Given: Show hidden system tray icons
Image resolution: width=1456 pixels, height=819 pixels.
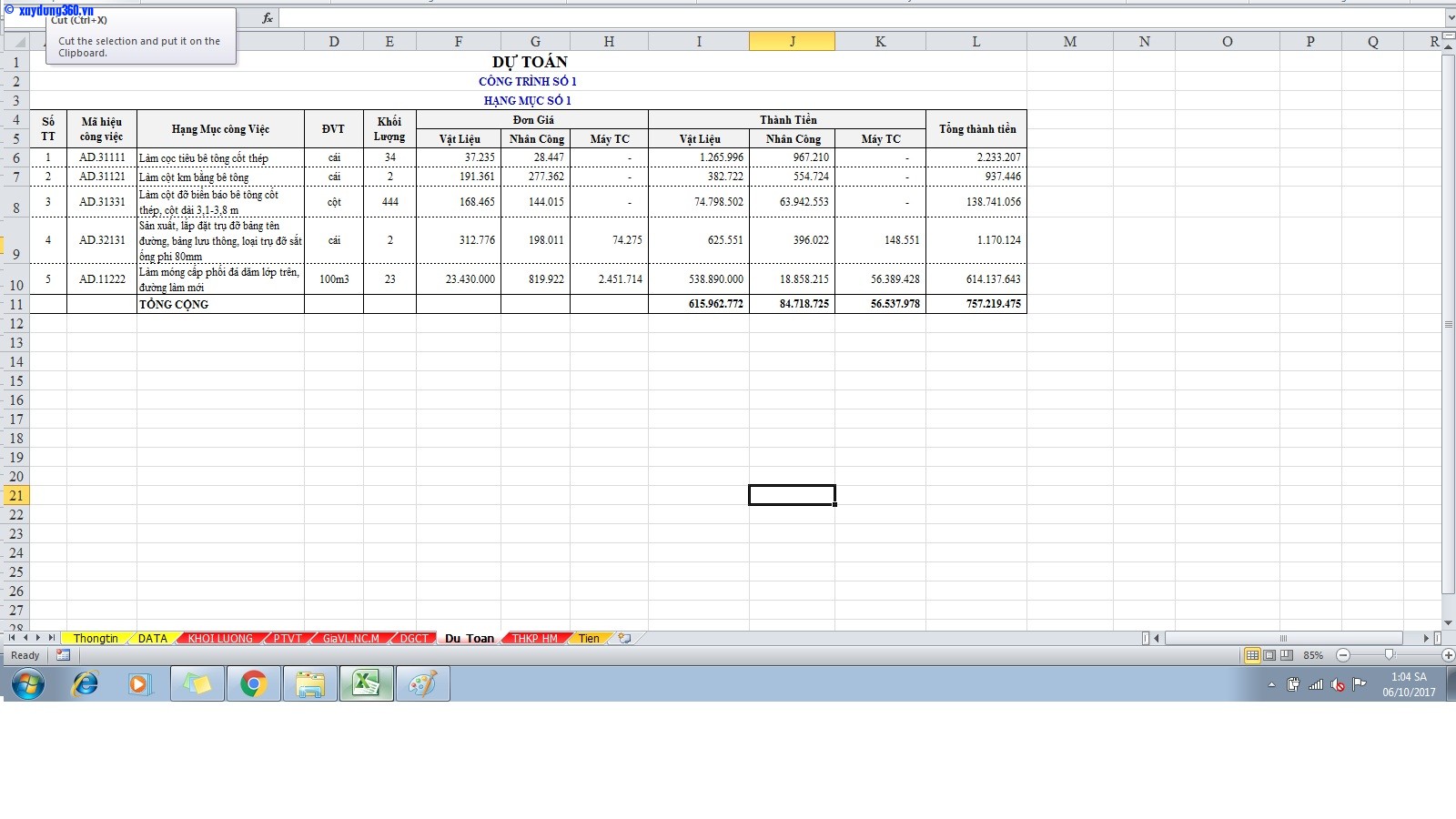Looking at the screenshot, I should 1271,685.
